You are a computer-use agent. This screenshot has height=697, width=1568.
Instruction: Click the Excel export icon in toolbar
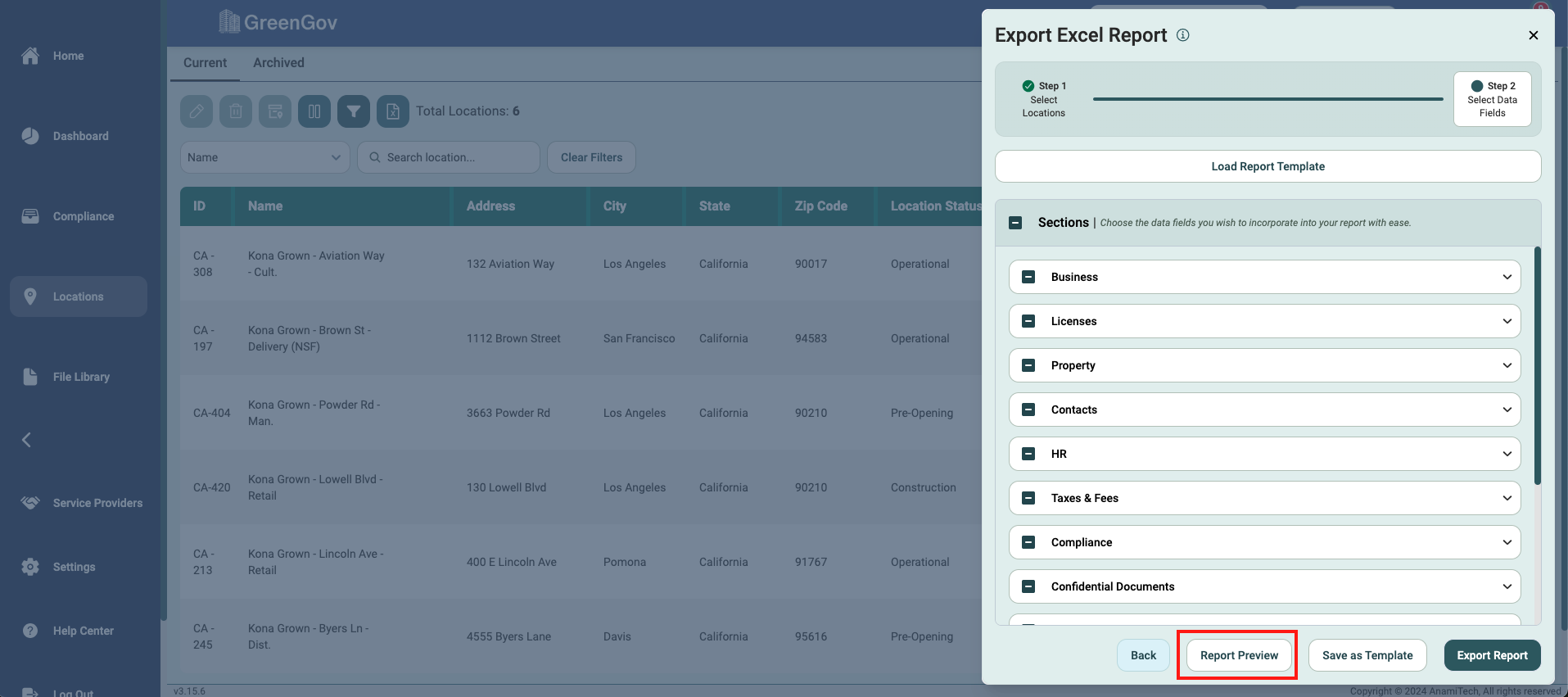(393, 111)
